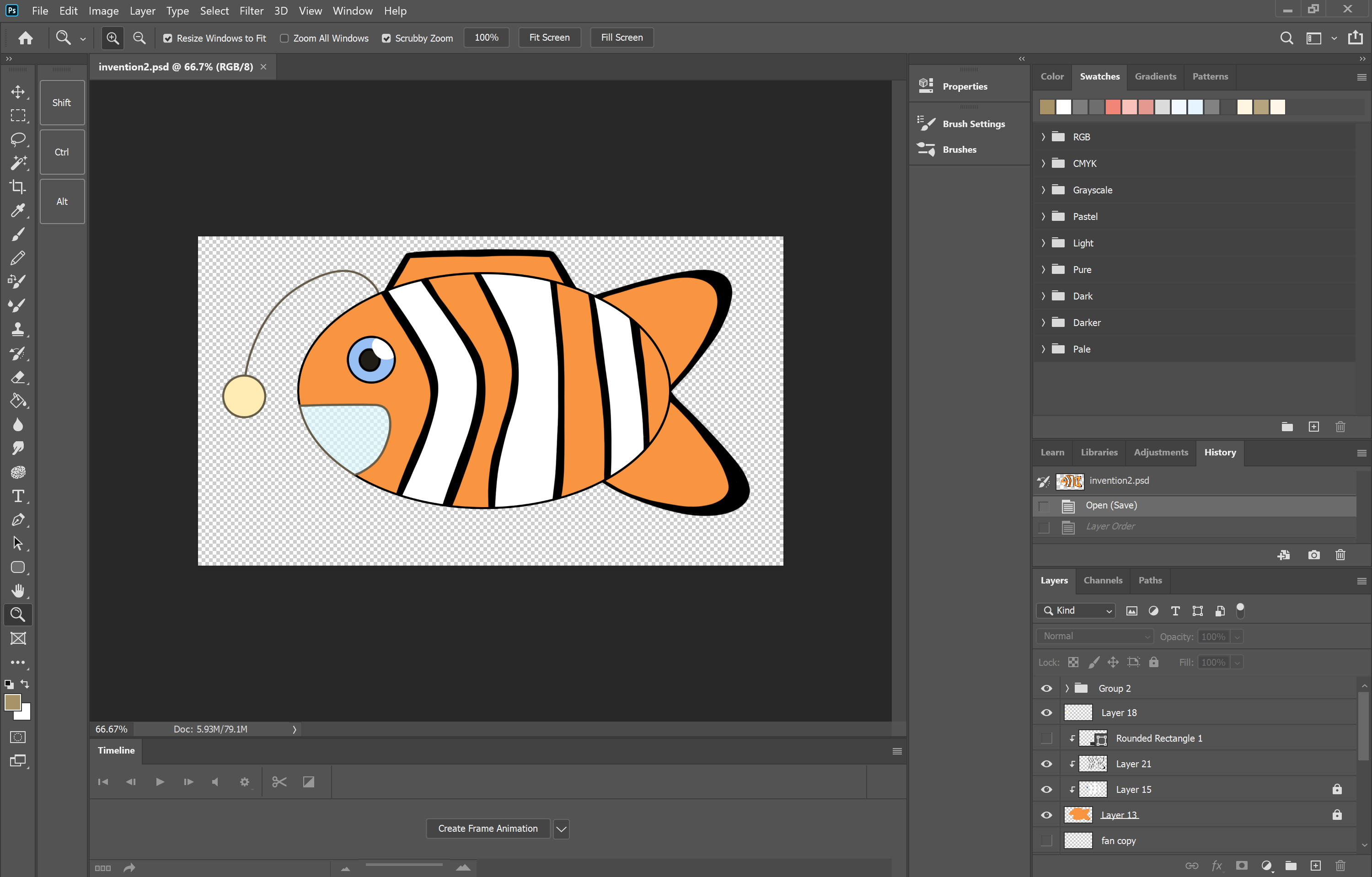Hide Layer 18 with eye icon
Screen dimensions: 1372x877
pos(1046,713)
